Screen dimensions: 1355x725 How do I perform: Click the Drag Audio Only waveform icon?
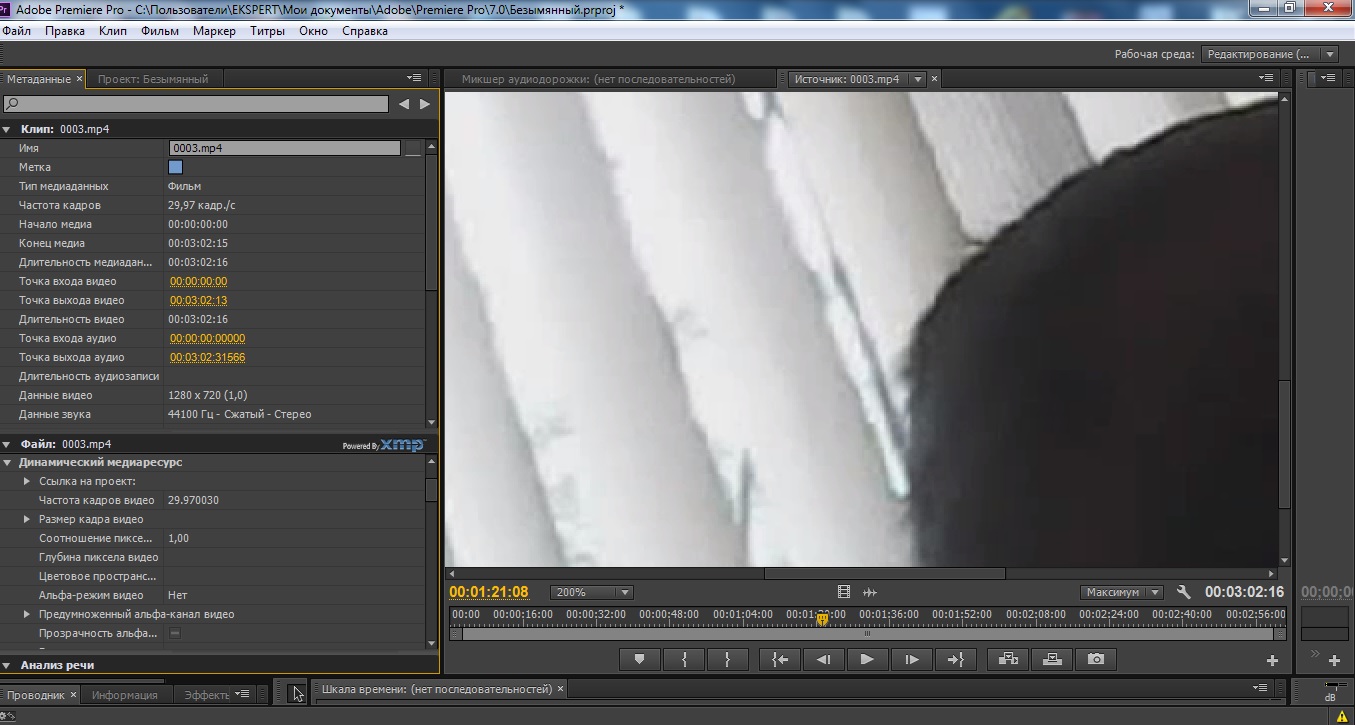(870, 592)
